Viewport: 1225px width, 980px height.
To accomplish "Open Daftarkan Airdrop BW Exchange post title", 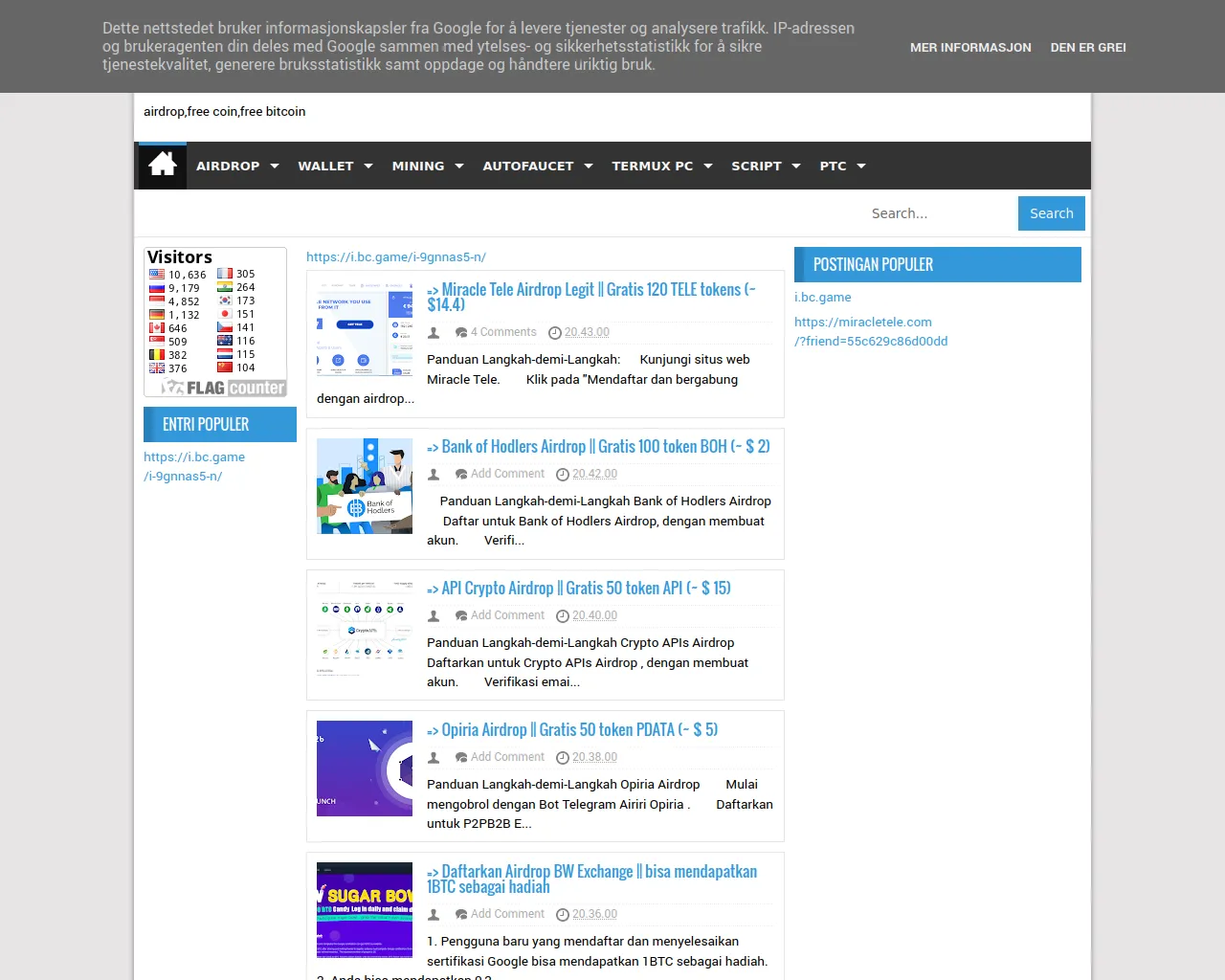I will pyautogui.click(x=592, y=879).
